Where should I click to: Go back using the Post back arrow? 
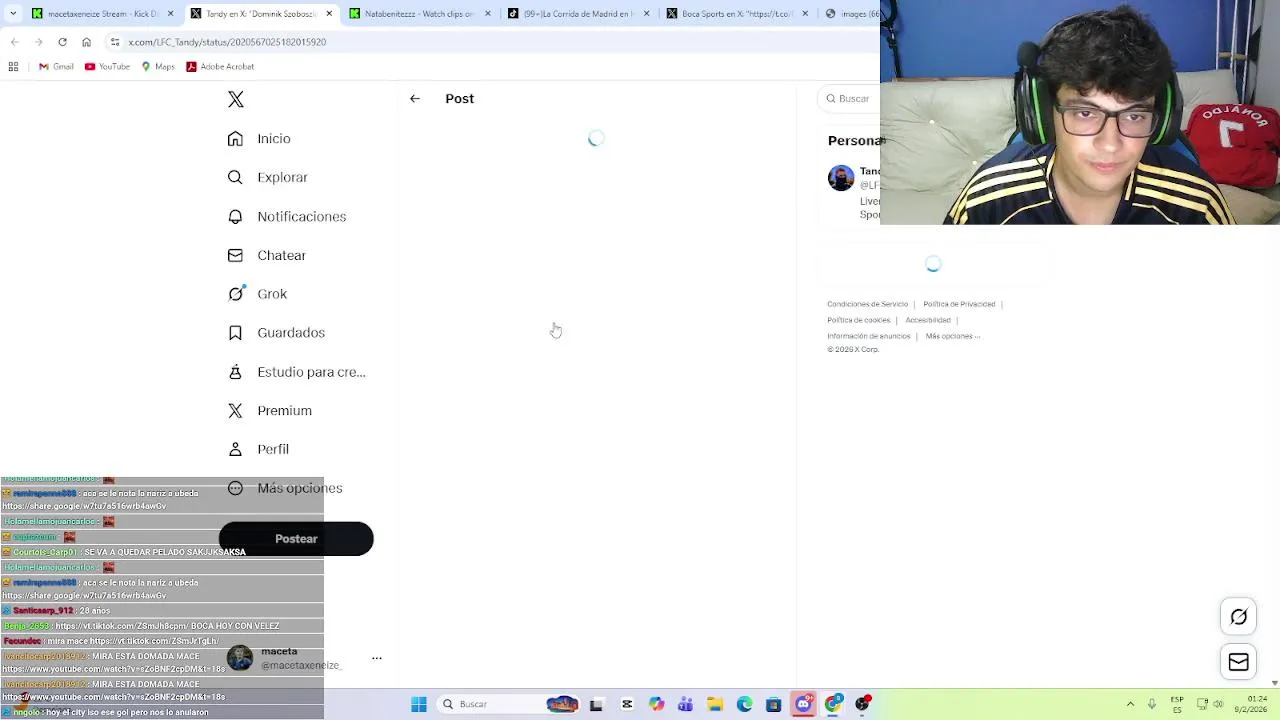point(415,98)
